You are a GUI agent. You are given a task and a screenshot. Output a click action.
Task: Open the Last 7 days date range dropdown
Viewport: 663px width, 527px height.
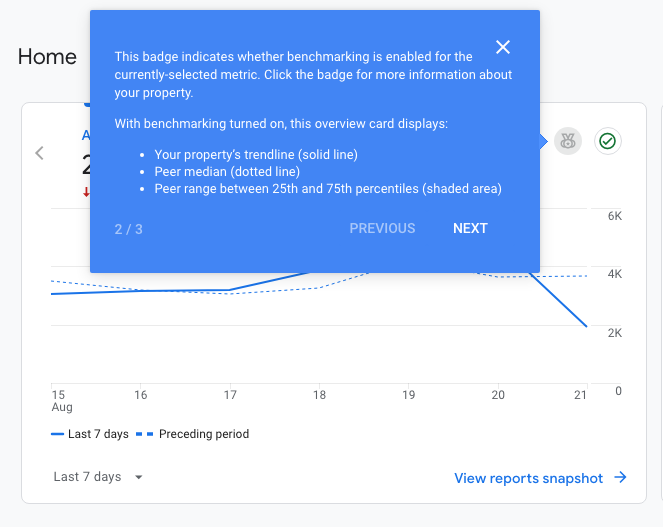87,477
